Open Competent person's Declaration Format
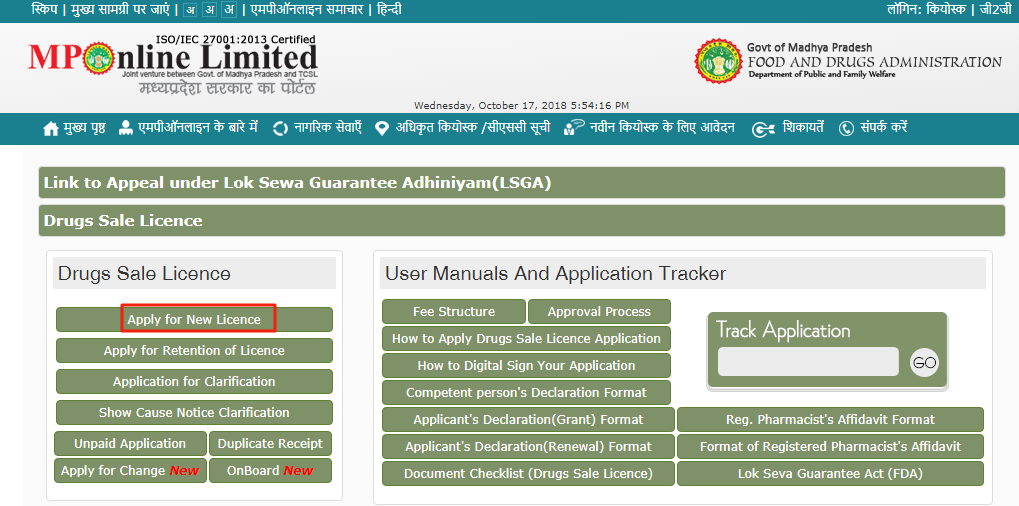This screenshot has height=506, width=1019. (526, 392)
